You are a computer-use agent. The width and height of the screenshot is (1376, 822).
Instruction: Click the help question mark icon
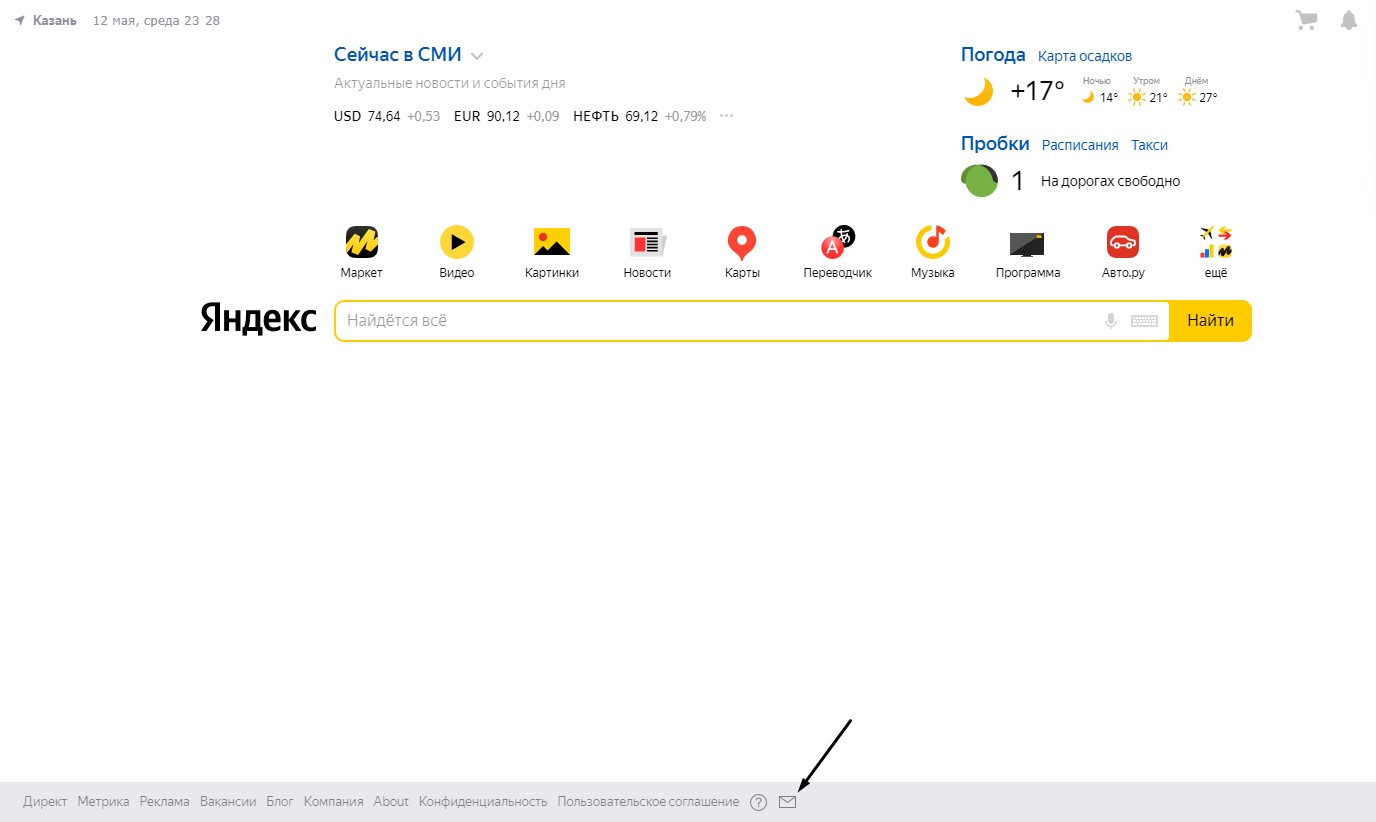click(758, 802)
